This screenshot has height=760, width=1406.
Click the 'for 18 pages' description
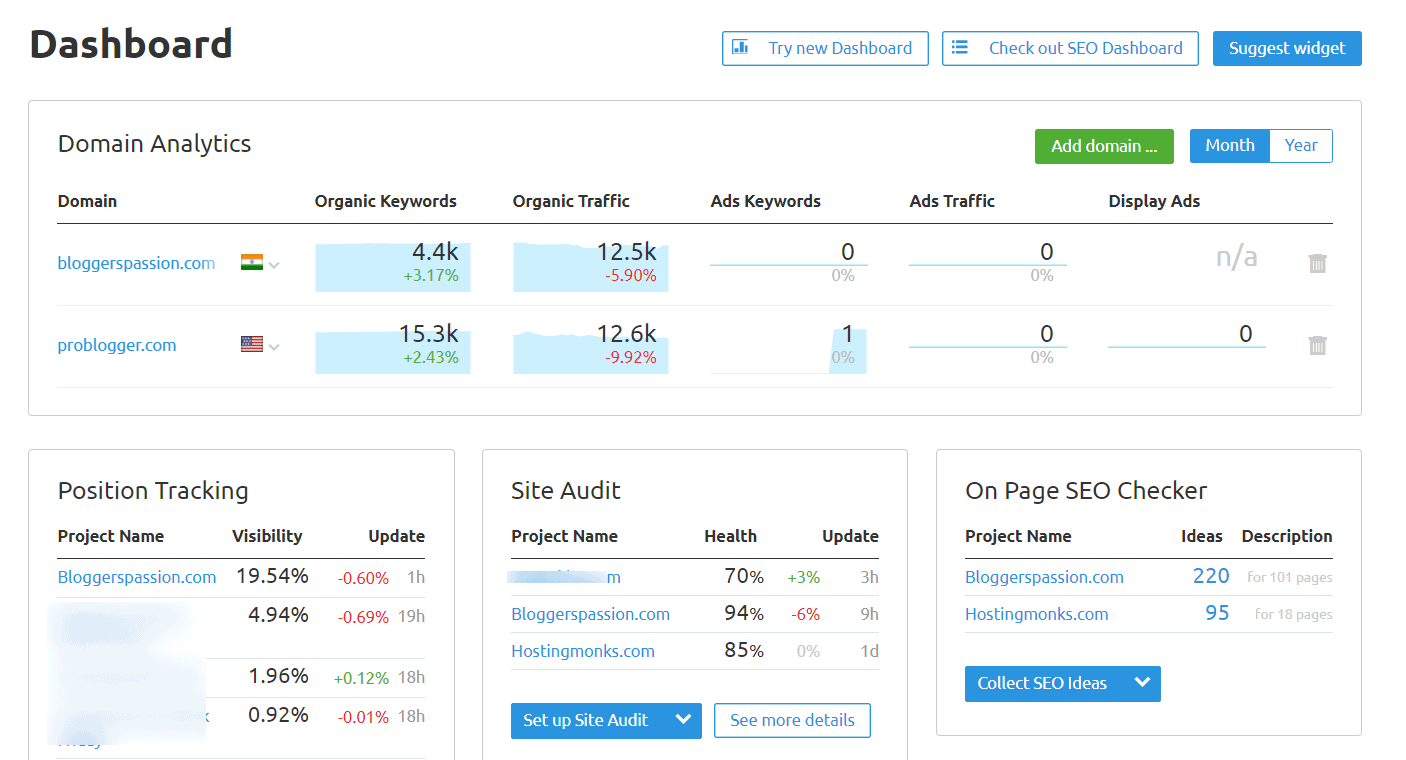click(1294, 614)
